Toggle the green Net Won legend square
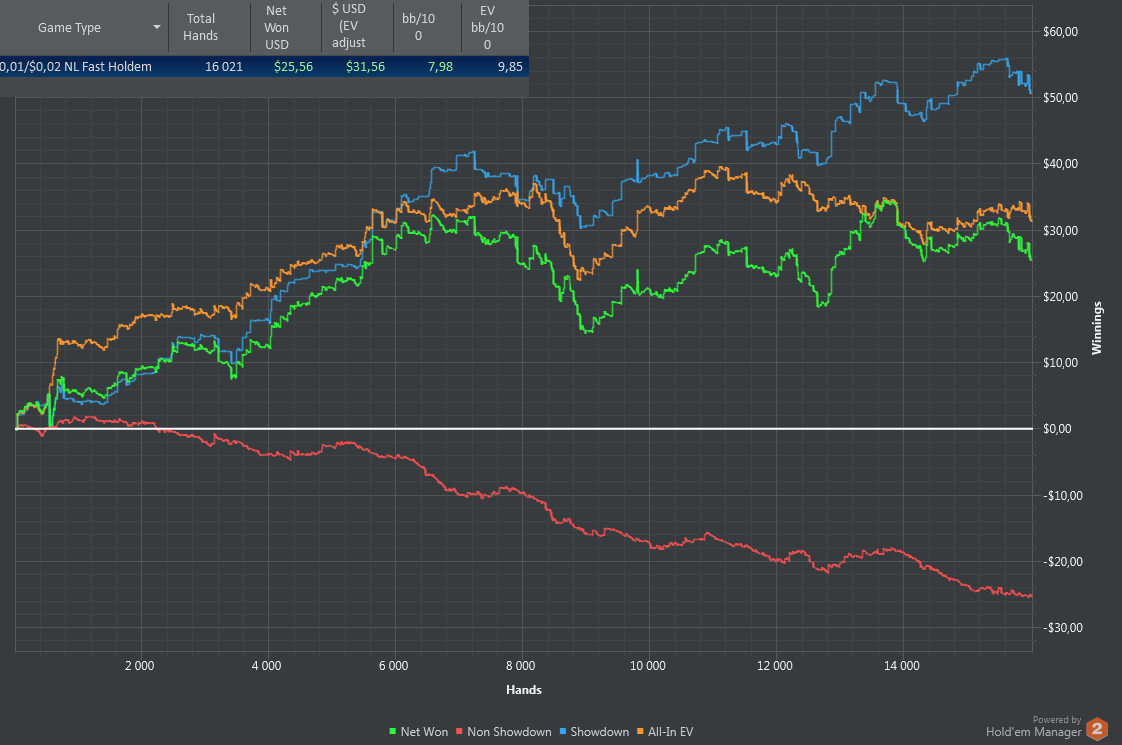The width and height of the screenshot is (1122, 745). point(392,731)
